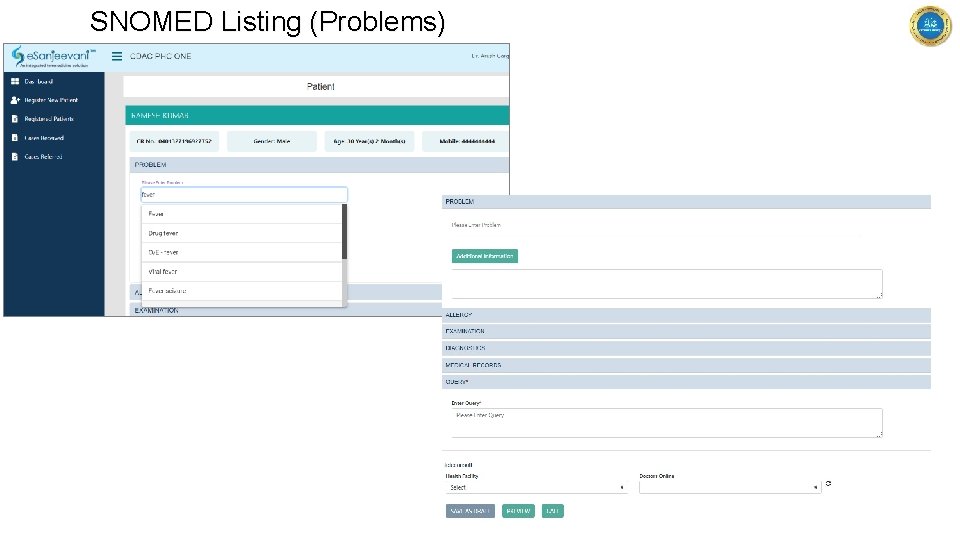Screen dimensions: 960x540
Task: Click the Register New Patient person icon
Action: 15,100
